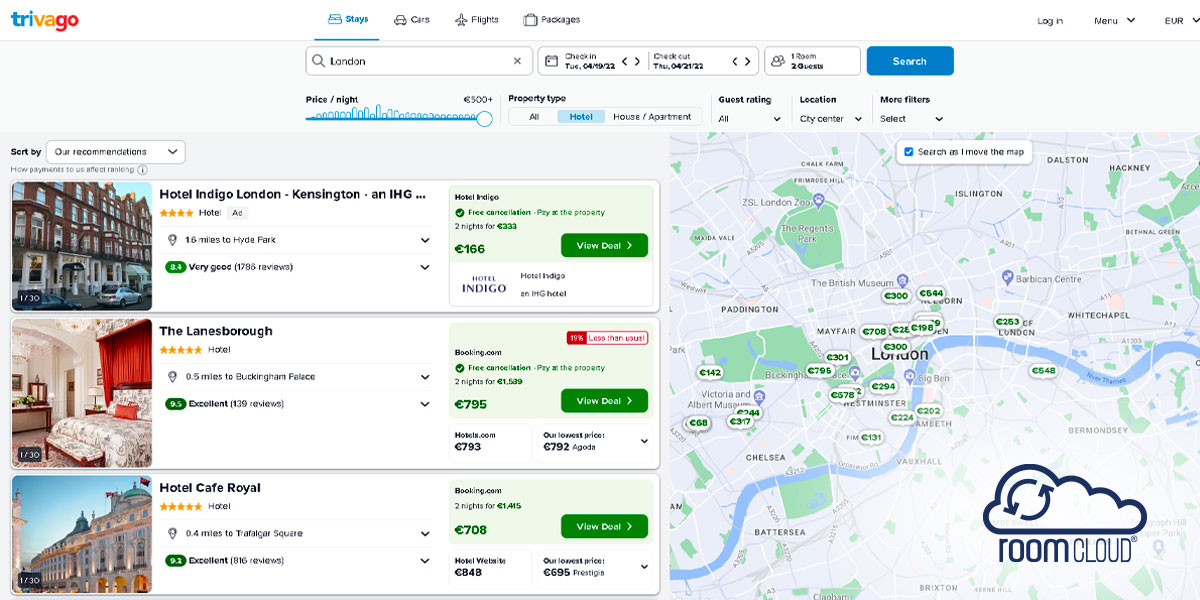View Deal for Hotel Cafe Royal at €708

point(604,526)
